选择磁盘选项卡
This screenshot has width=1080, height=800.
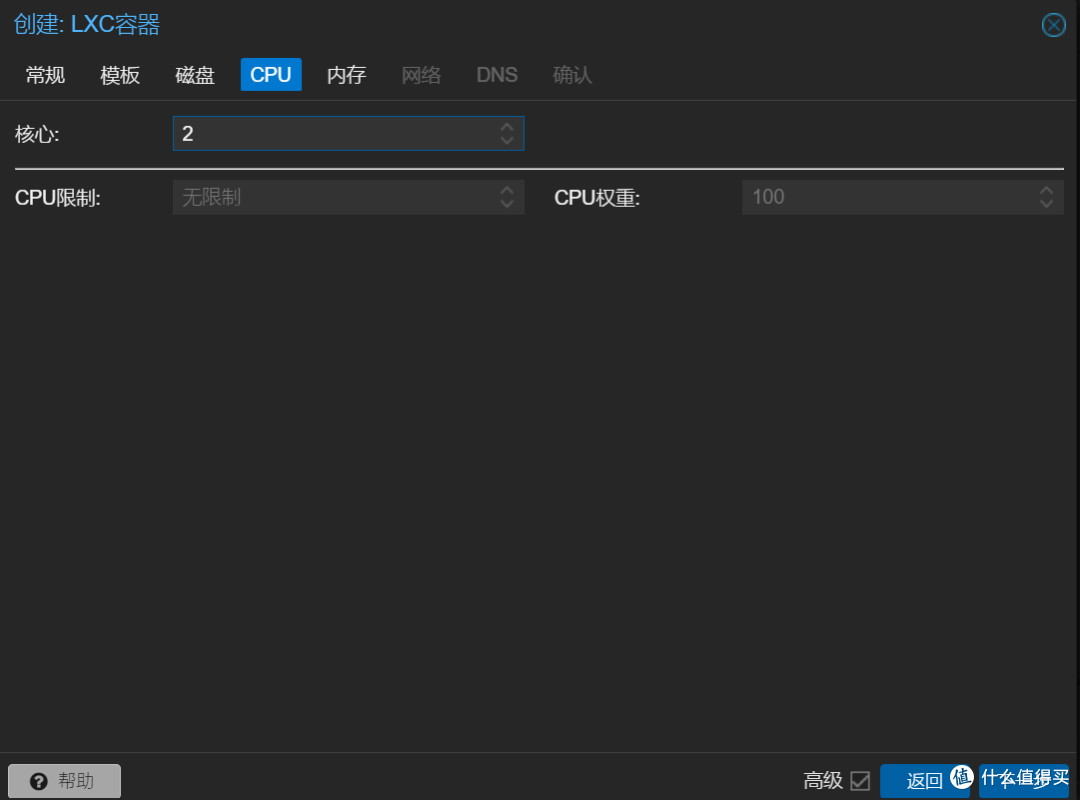pyautogui.click(x=194, y=74)
